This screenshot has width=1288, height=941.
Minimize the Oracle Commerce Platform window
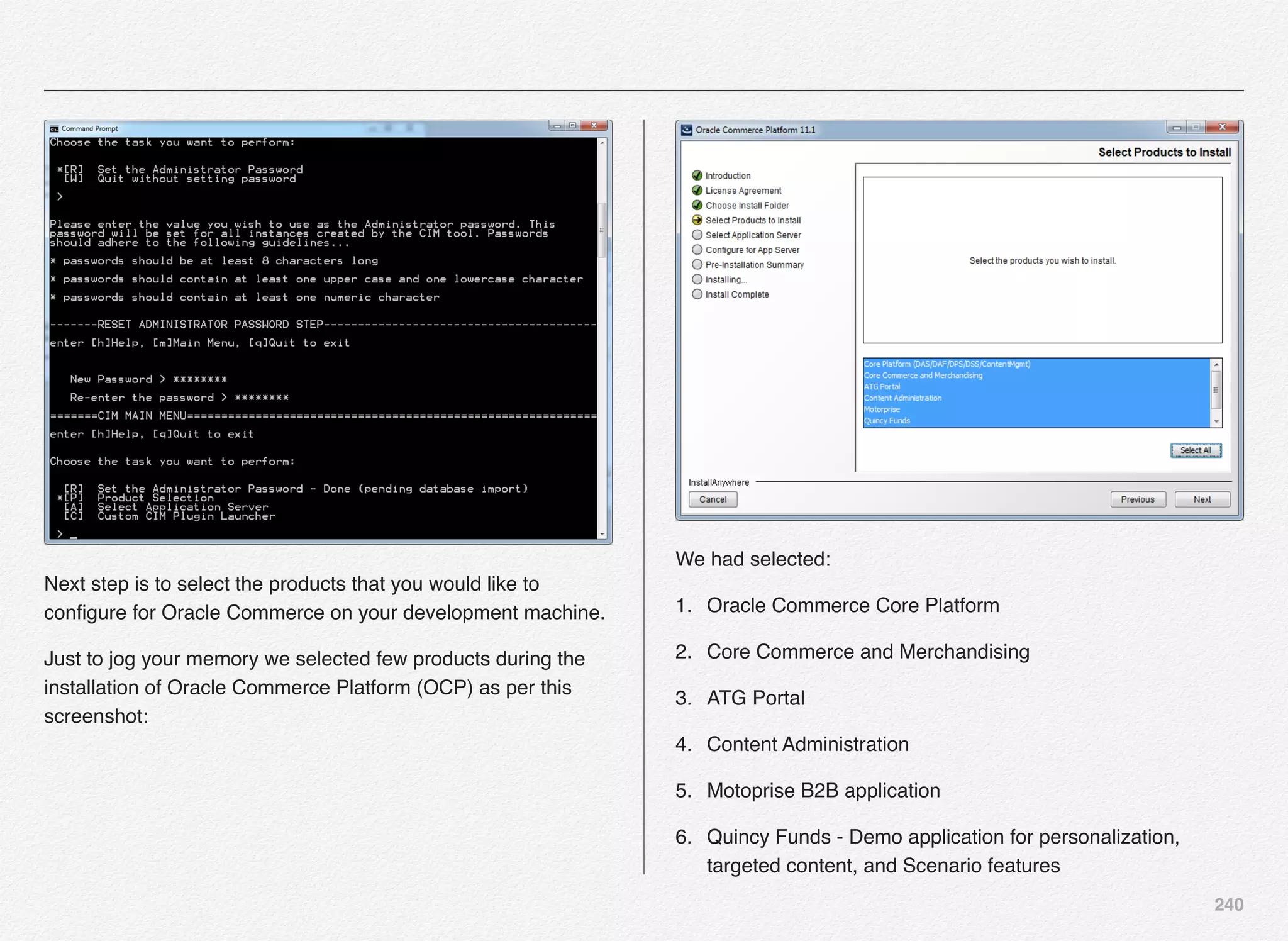tap(1176, 127)
